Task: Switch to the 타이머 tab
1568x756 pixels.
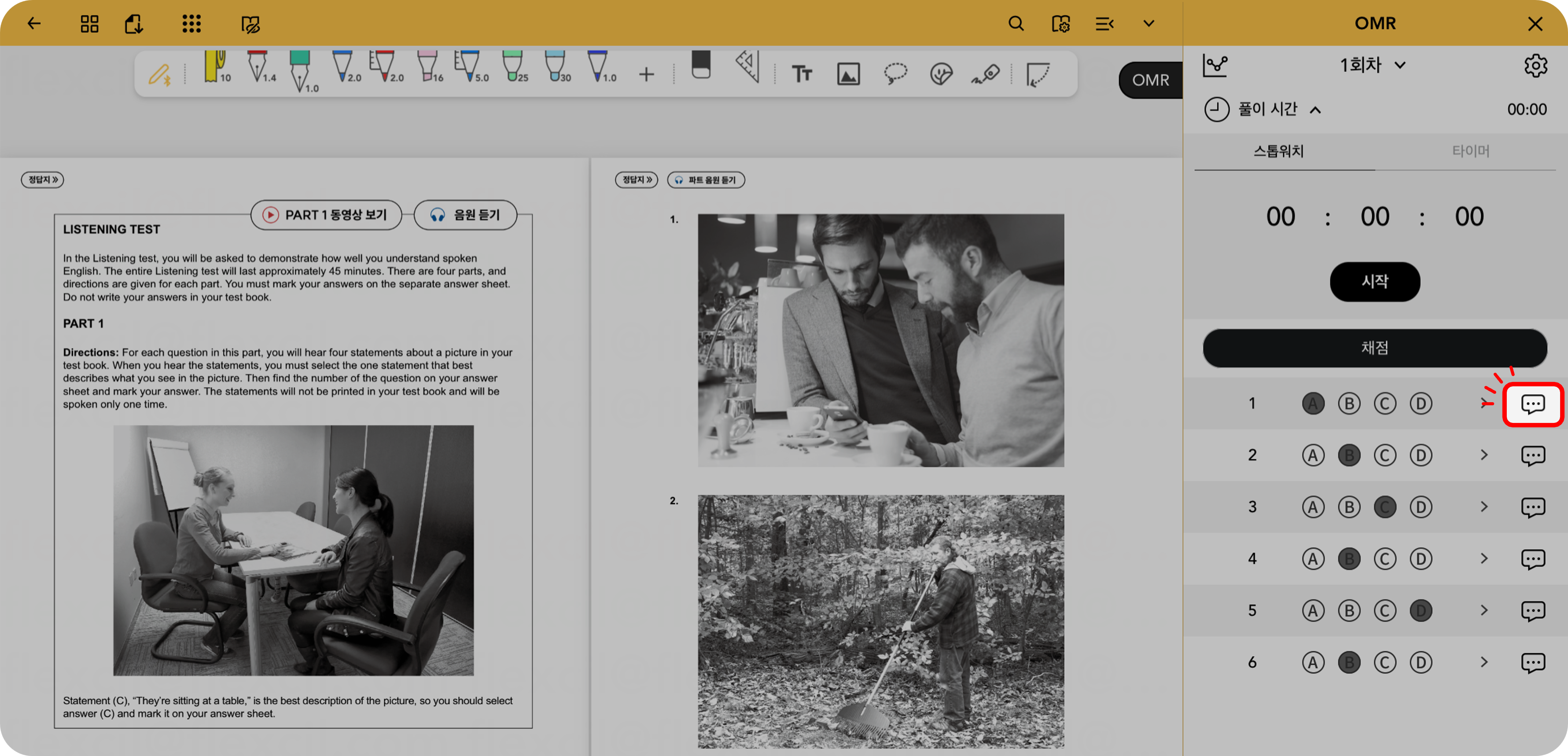Action: pos(1471,150)
